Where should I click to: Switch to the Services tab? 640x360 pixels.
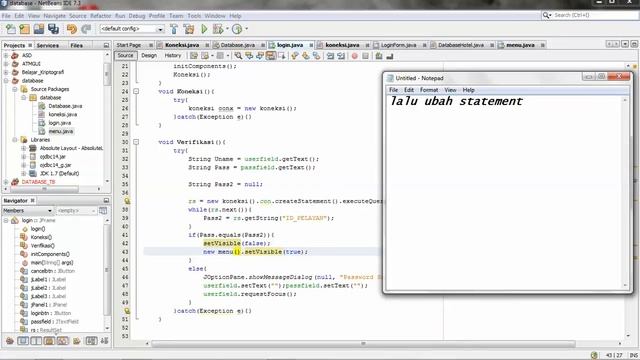coord(48,45)
